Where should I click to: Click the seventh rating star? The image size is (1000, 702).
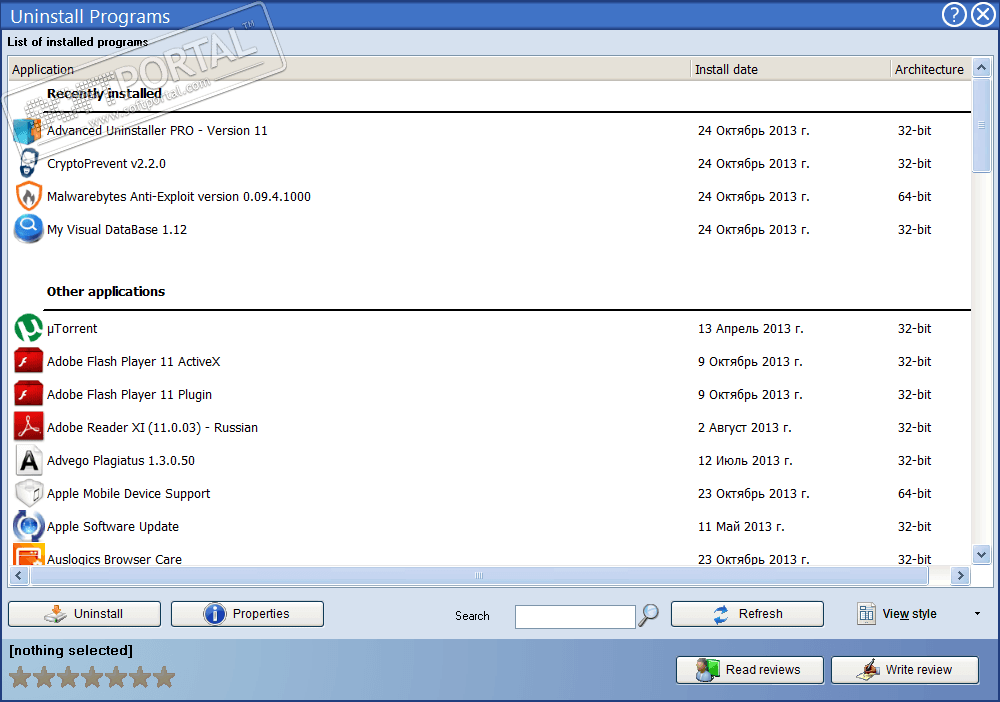click(164, 677)
